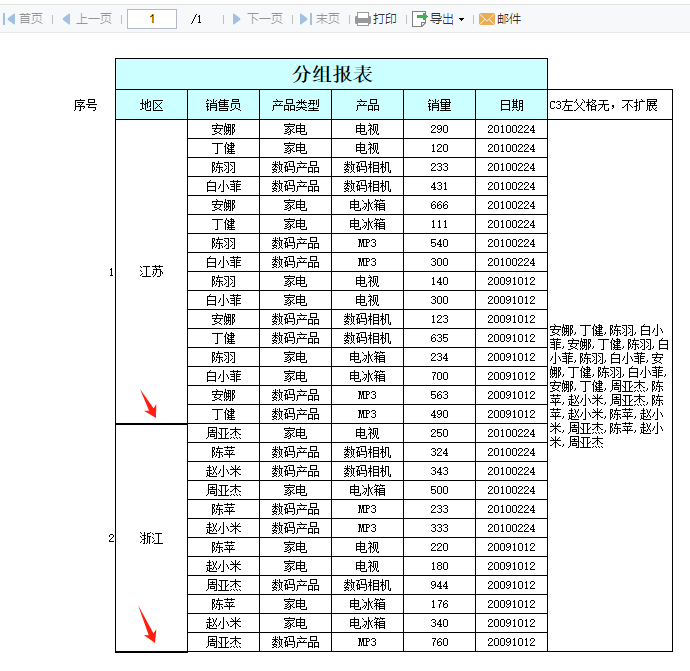
Task: Expand the export dropdown arrow
Action: click(461, 19)
